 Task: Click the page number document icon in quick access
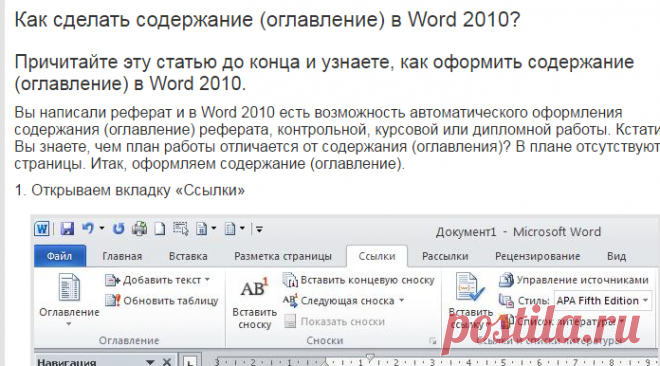[x=202, y=229]
